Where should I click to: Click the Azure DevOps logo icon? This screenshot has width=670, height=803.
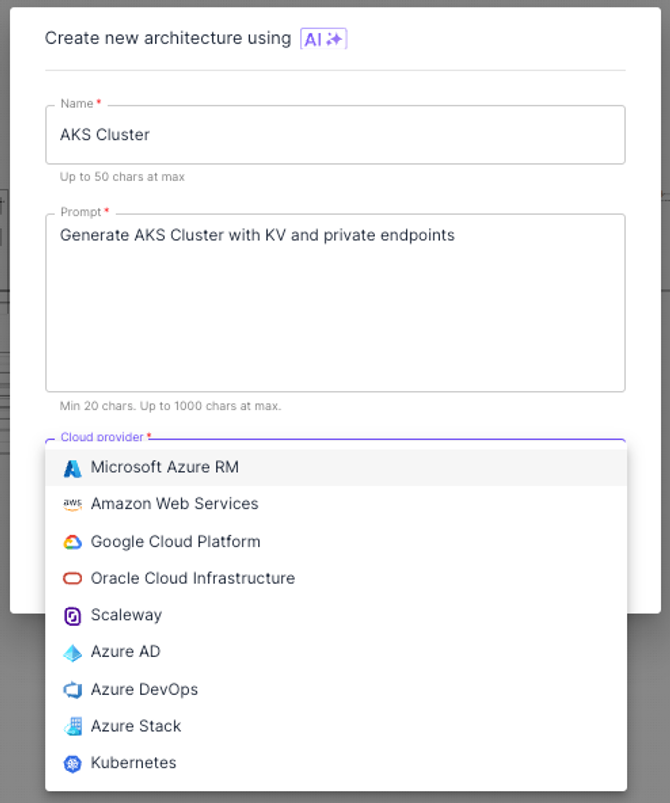coord(72,690)
